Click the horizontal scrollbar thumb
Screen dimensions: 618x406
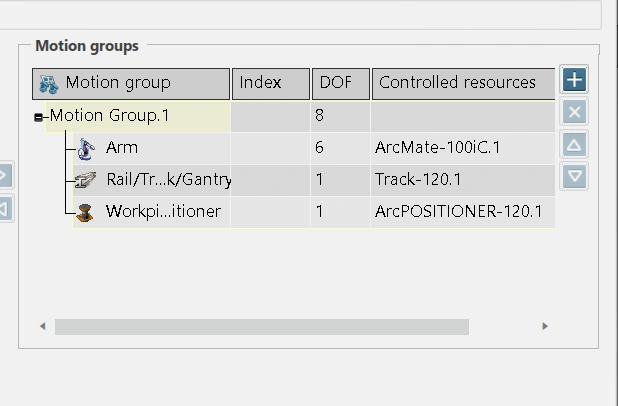(261, 326)
